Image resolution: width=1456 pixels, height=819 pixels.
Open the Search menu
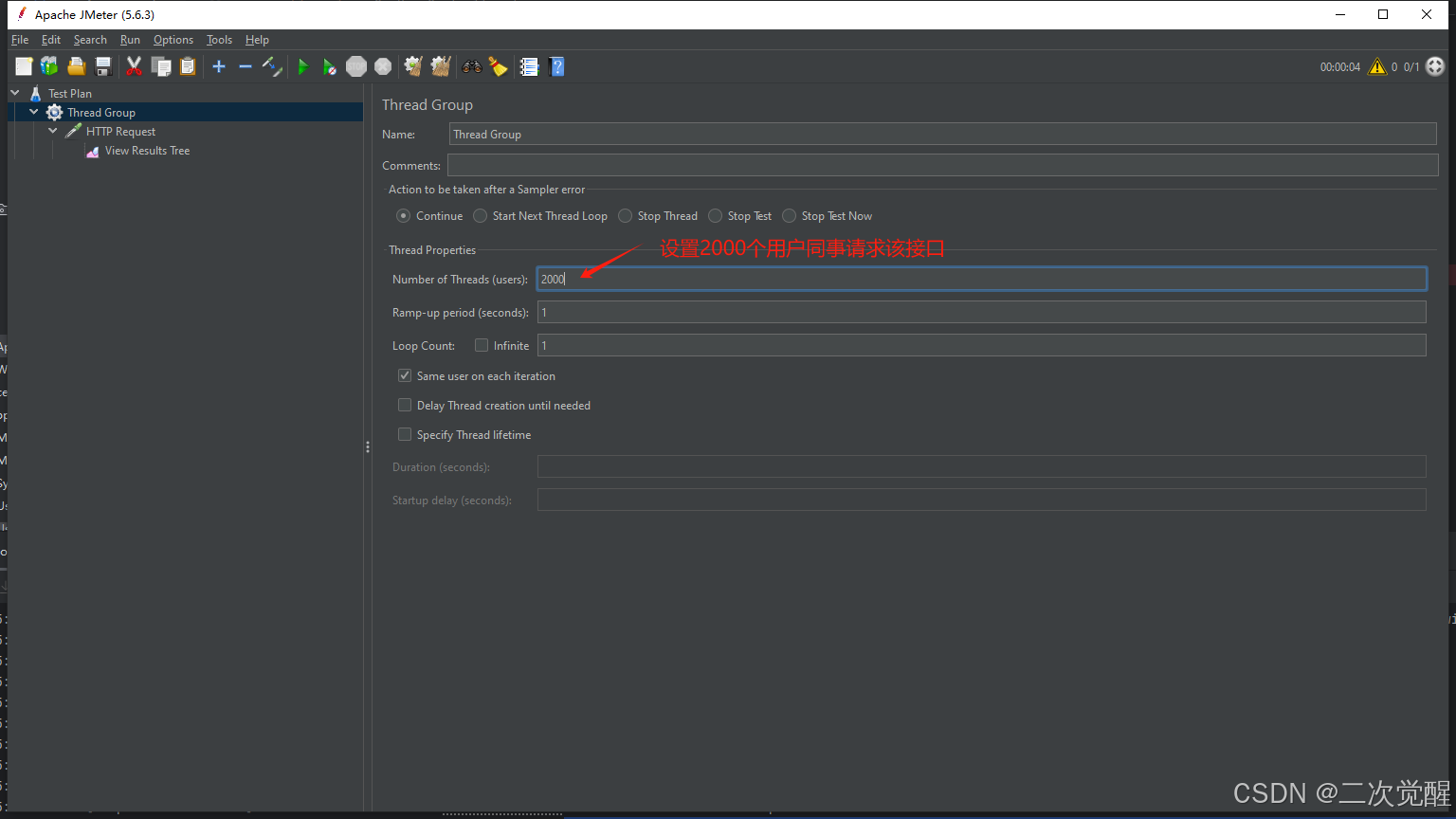pyautogui.click(x=90, y=40)
